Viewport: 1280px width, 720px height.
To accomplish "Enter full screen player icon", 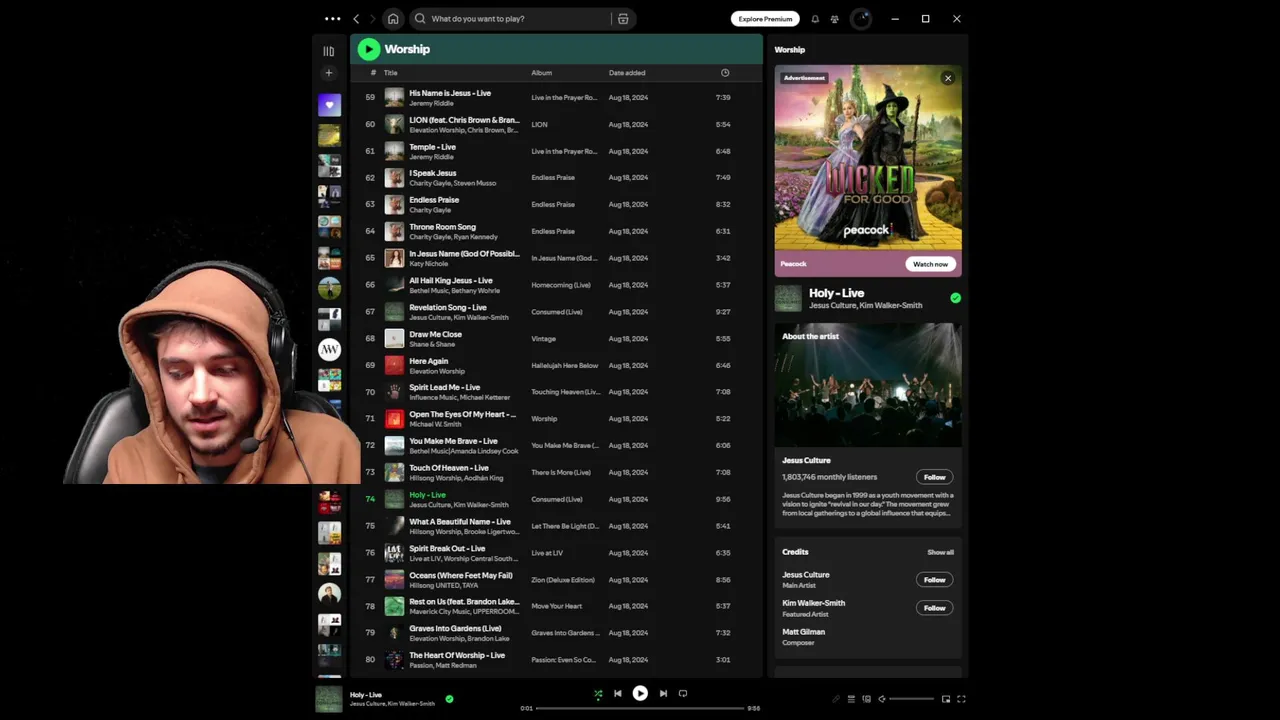I will 961,699.
